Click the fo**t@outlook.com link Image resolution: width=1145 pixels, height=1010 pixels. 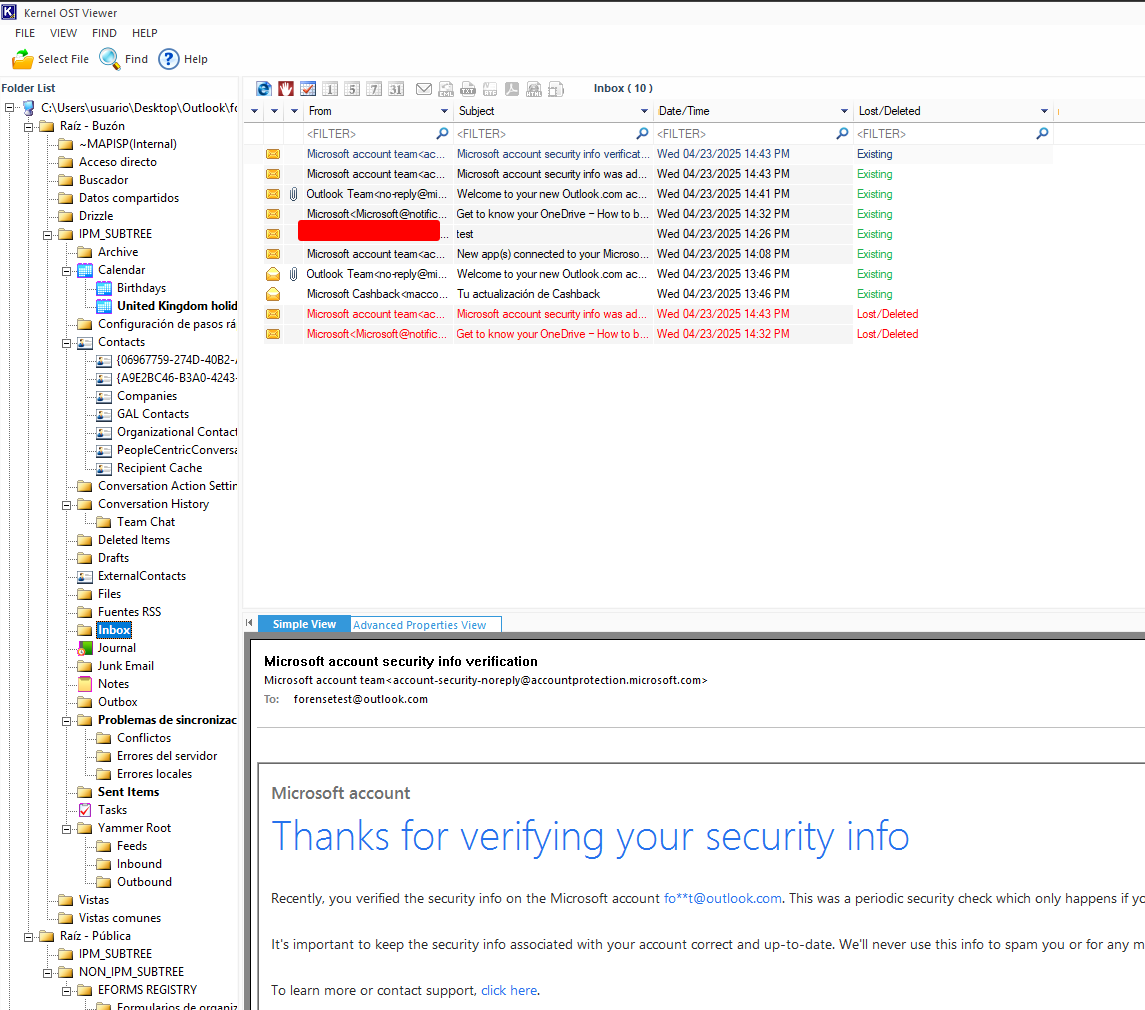(x=722, y=898)
